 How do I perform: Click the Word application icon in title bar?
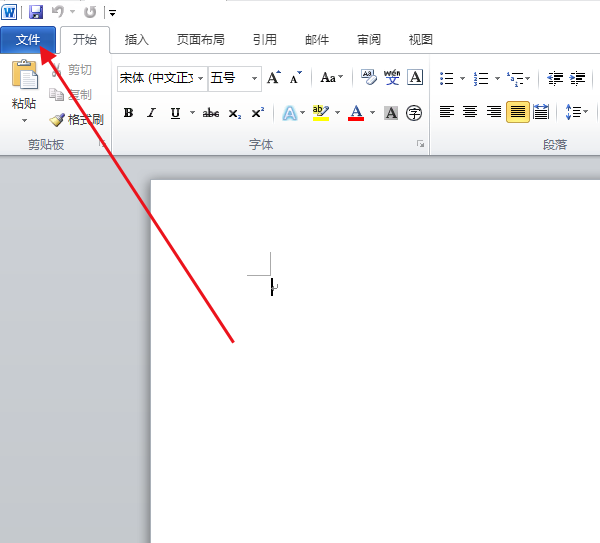pyautogui.click(x=9, y=12)
